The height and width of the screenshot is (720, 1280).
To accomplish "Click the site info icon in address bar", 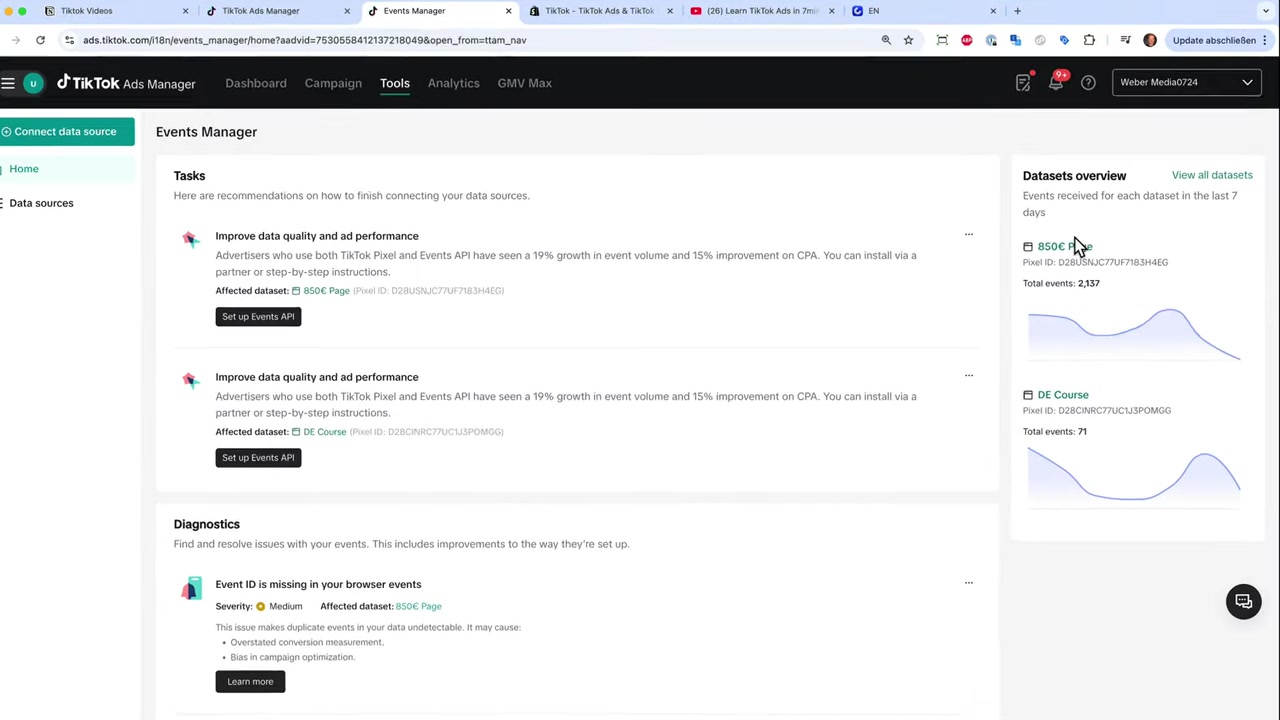I will click(69, 40).
